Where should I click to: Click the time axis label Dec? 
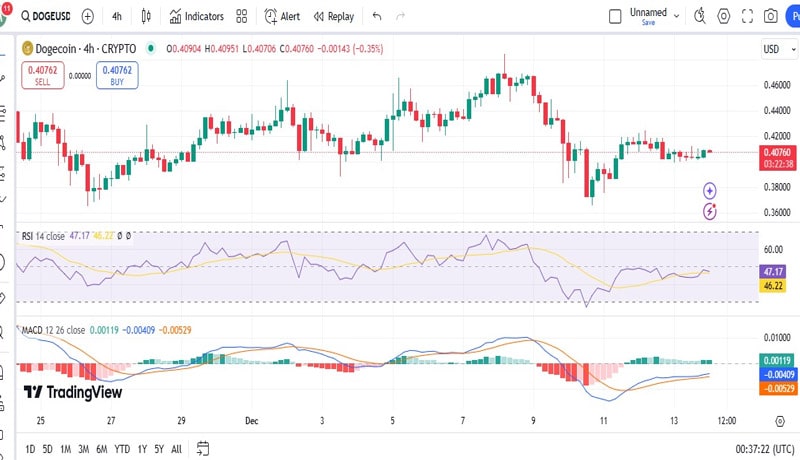tap(252, 421)
